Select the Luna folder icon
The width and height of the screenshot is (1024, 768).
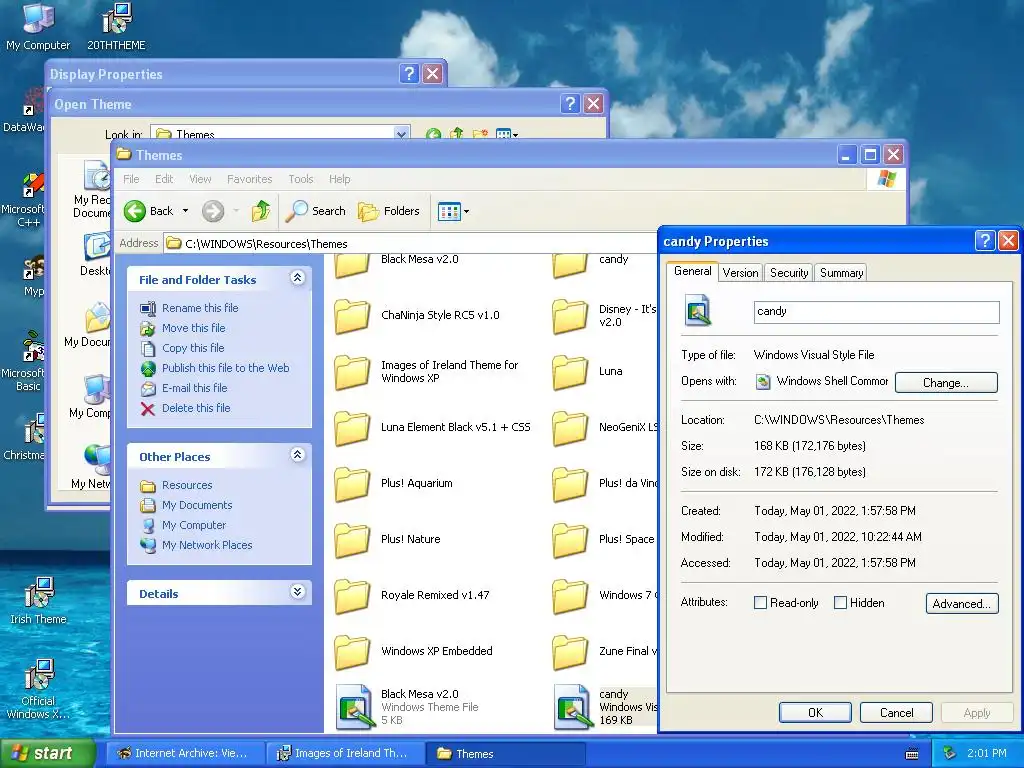[x=570, y=372]
